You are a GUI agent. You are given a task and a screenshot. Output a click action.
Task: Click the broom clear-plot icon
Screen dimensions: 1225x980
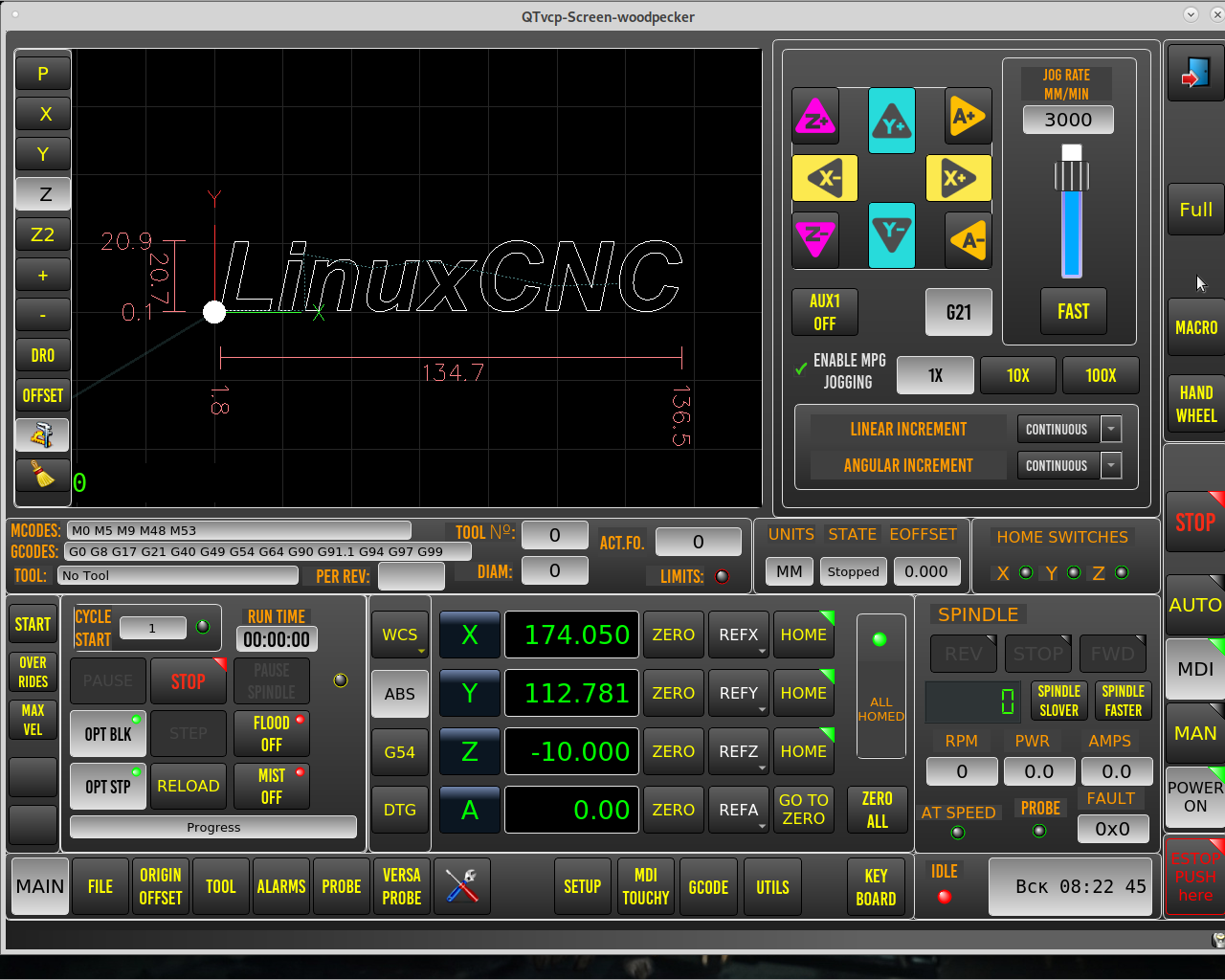click(43, 476)
